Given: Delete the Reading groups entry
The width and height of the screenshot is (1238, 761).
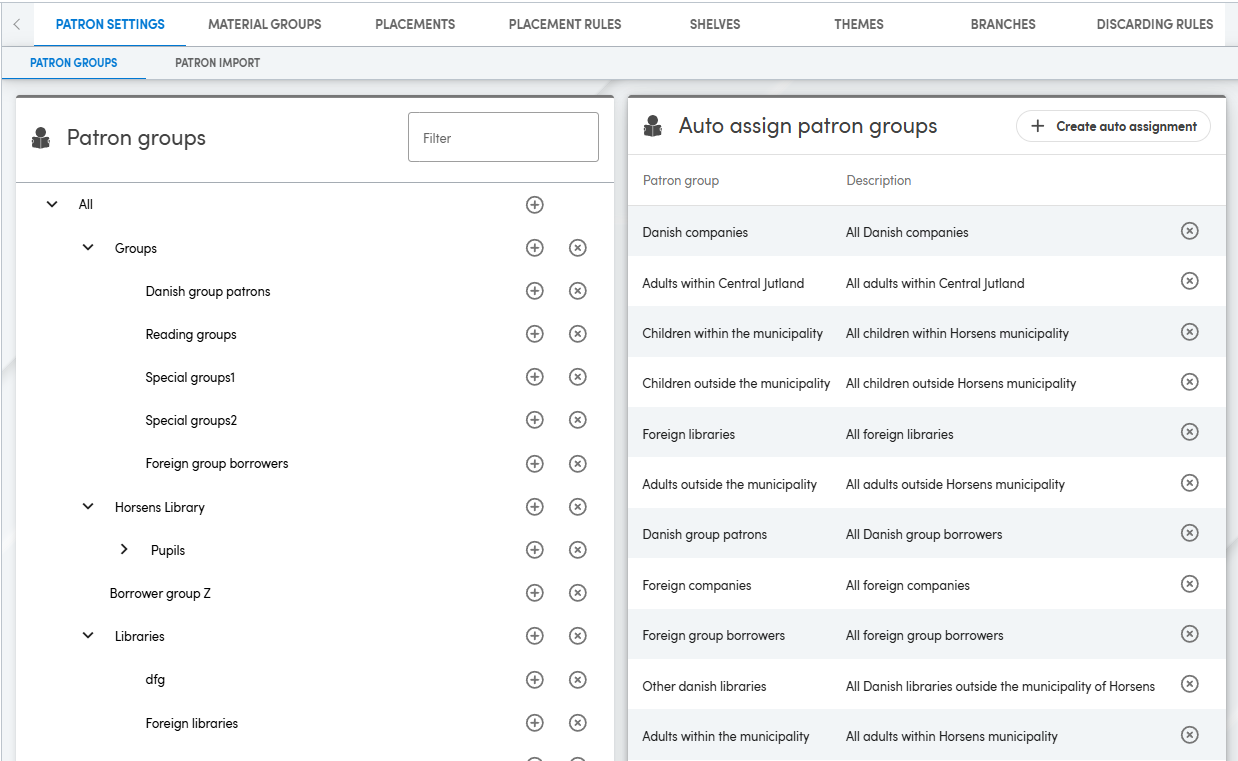Looking at the screenshot, I should pos(578,334).
